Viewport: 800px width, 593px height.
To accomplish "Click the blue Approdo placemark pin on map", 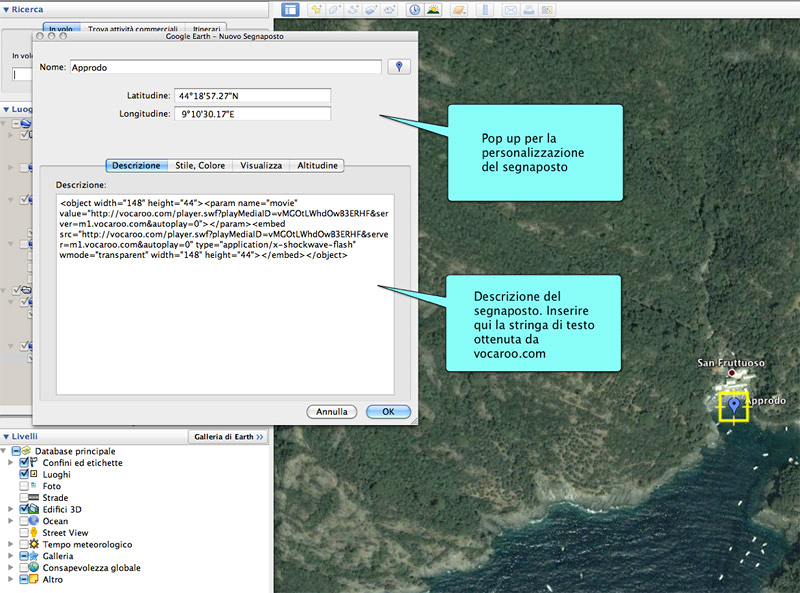I will point(734,406).
